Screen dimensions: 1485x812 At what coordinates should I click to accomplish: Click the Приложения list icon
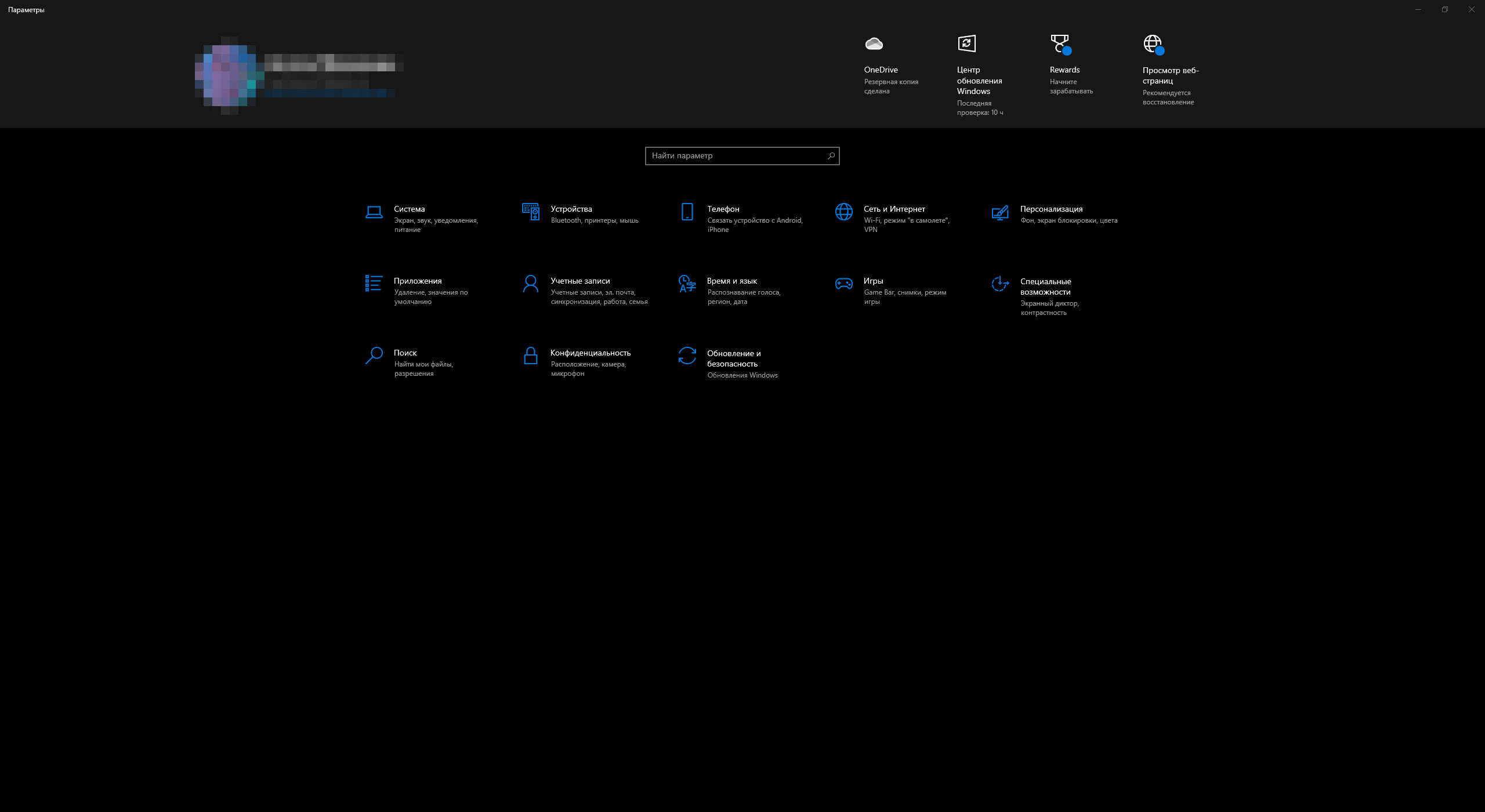tap(374, 284)
